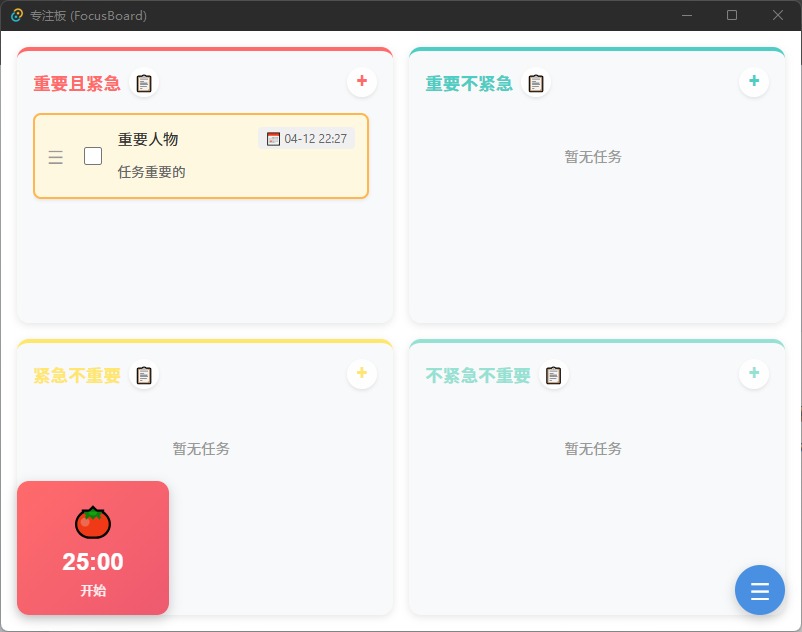This screenshot has width=802, height=632.
Task: Click the tomato Pomodoro icon
Action: pos(93,523)
